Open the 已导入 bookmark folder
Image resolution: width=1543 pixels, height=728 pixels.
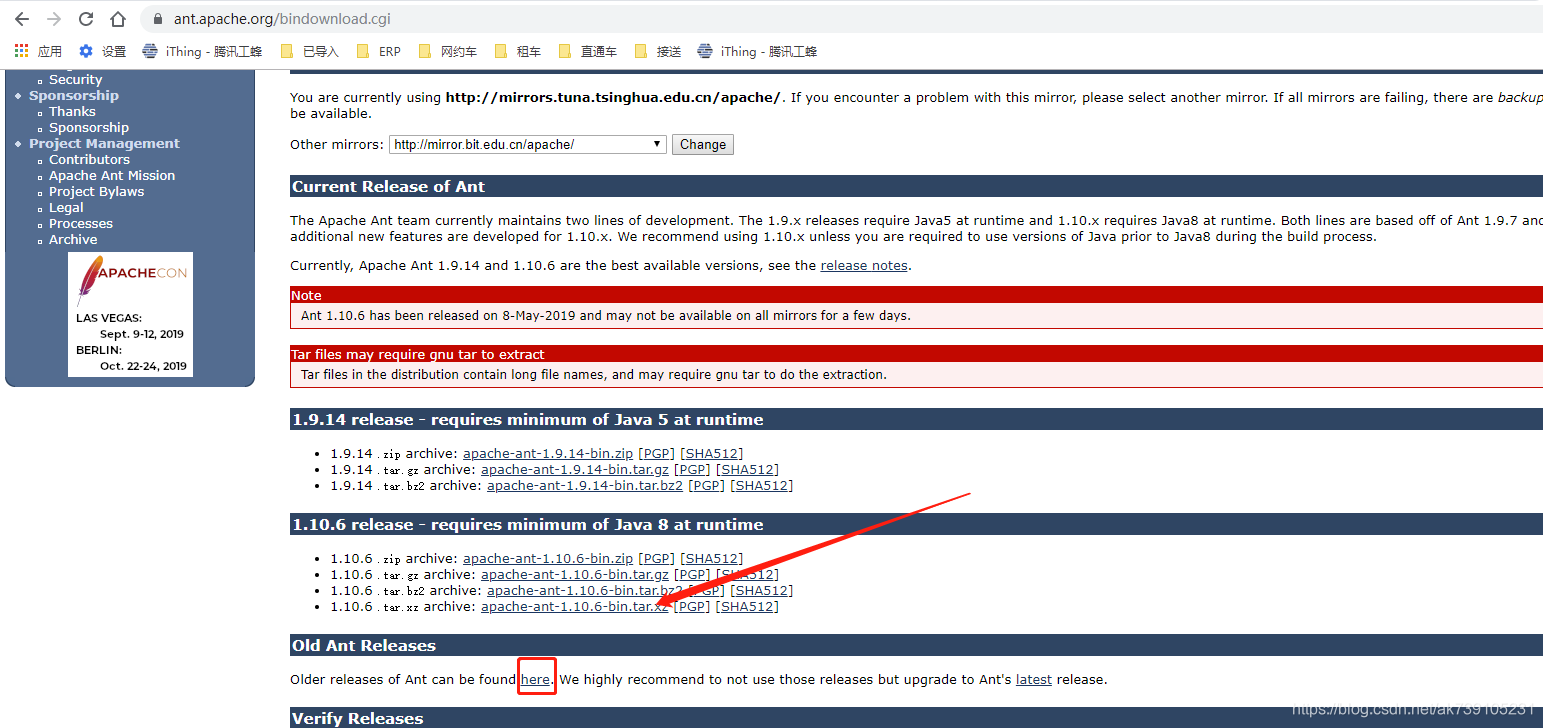click(309, 51)
